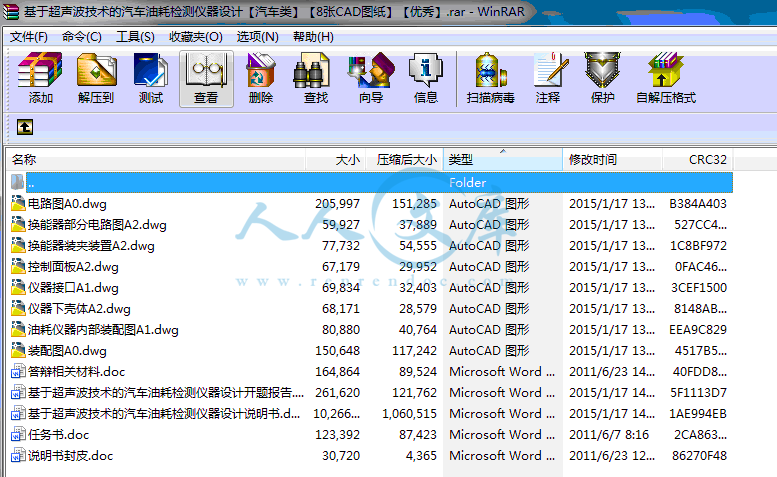Sort by CRC32 column header

[698, 159]
